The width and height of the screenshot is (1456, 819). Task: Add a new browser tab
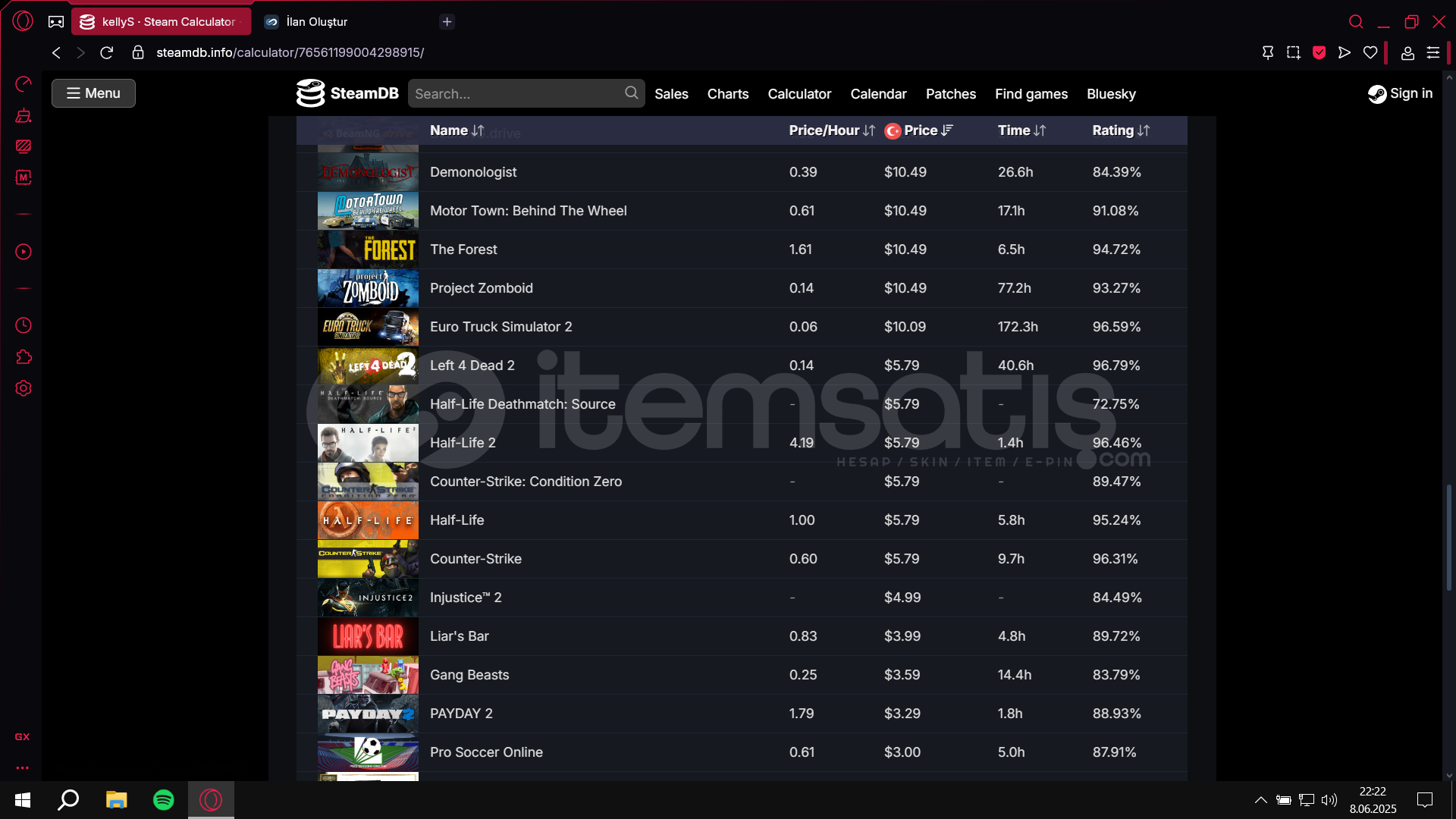point(447,21)
